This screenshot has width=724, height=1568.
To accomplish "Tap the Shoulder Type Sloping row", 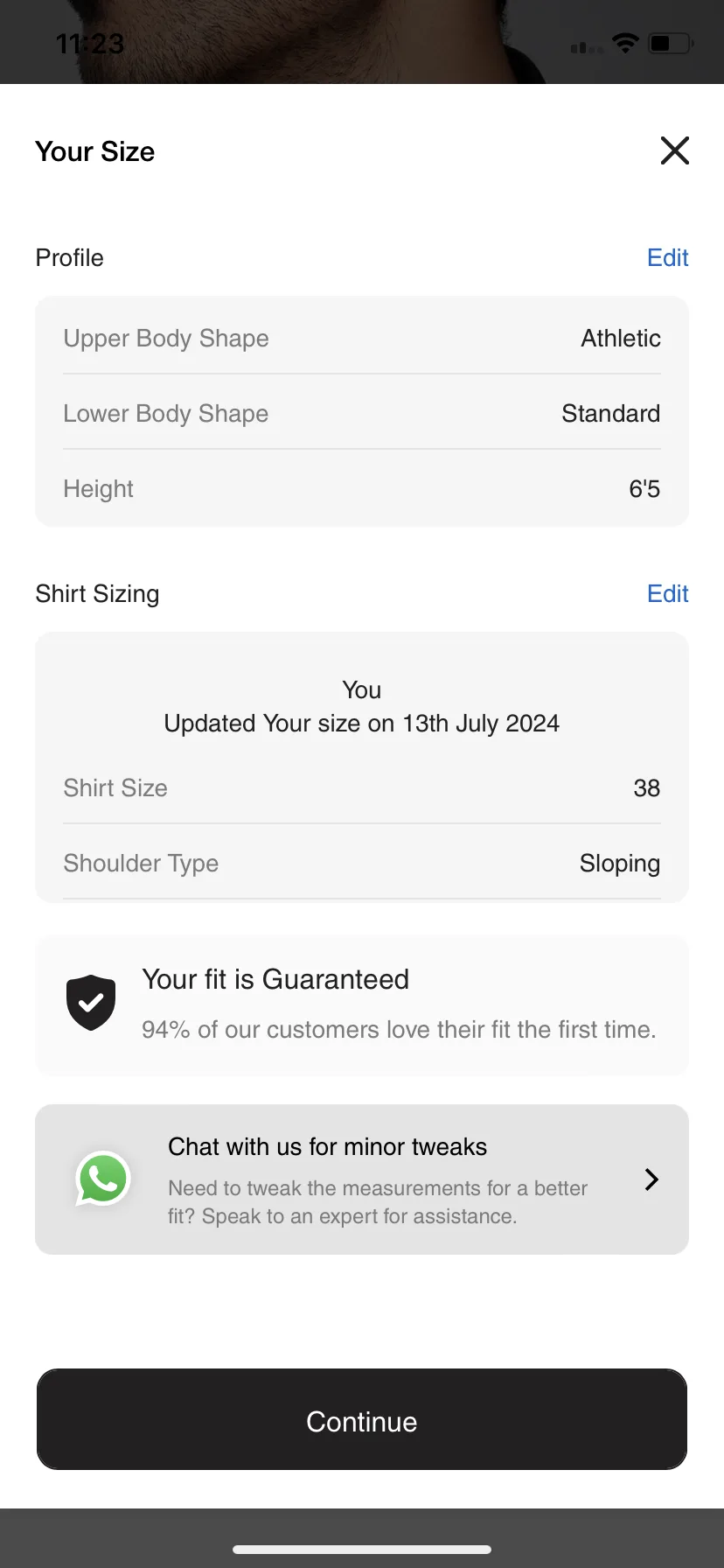I will coord(362,863).
